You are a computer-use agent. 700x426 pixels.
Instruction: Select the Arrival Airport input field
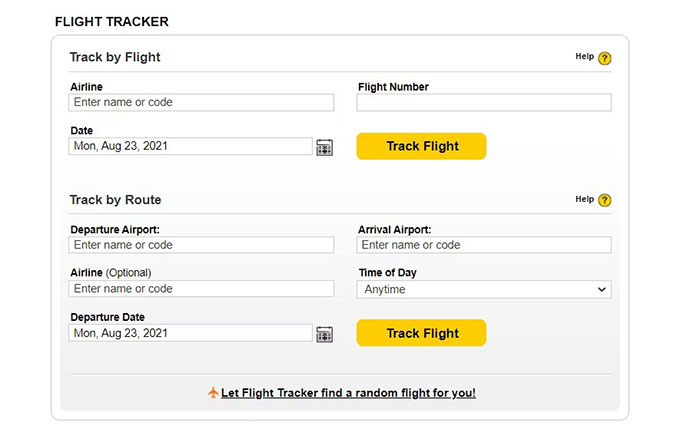tap(484, 245)
